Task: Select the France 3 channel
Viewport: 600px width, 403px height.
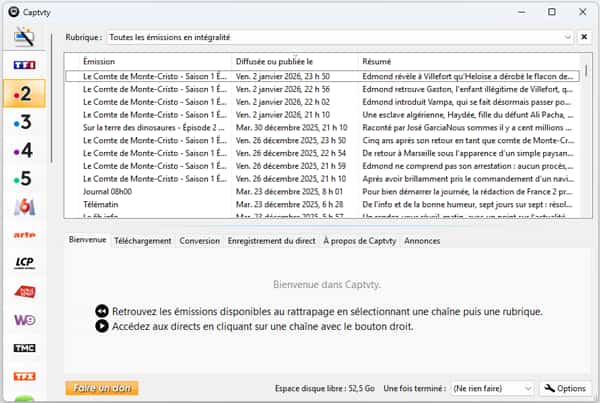Action: pos(23,122)
